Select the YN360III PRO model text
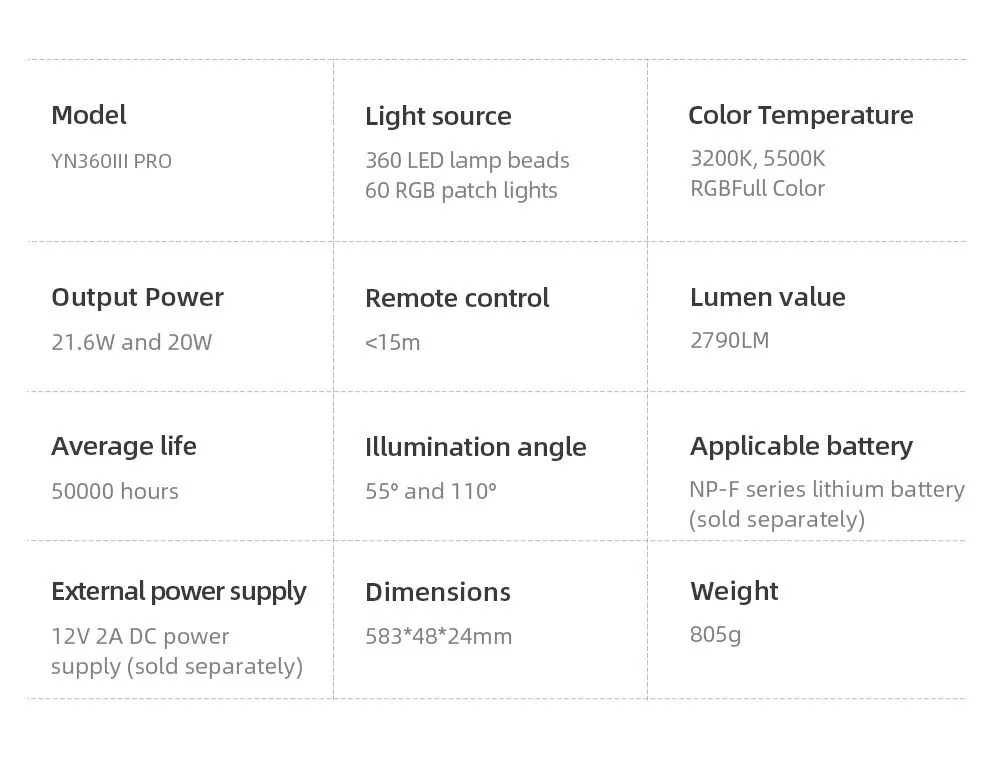 [111, 161]
